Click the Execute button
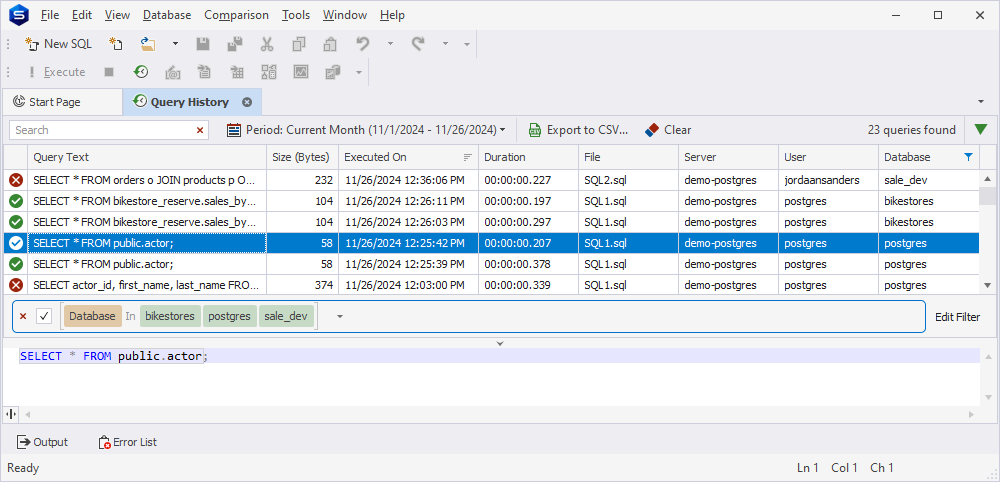1000x482 pixels. click(x=57, y=72)
